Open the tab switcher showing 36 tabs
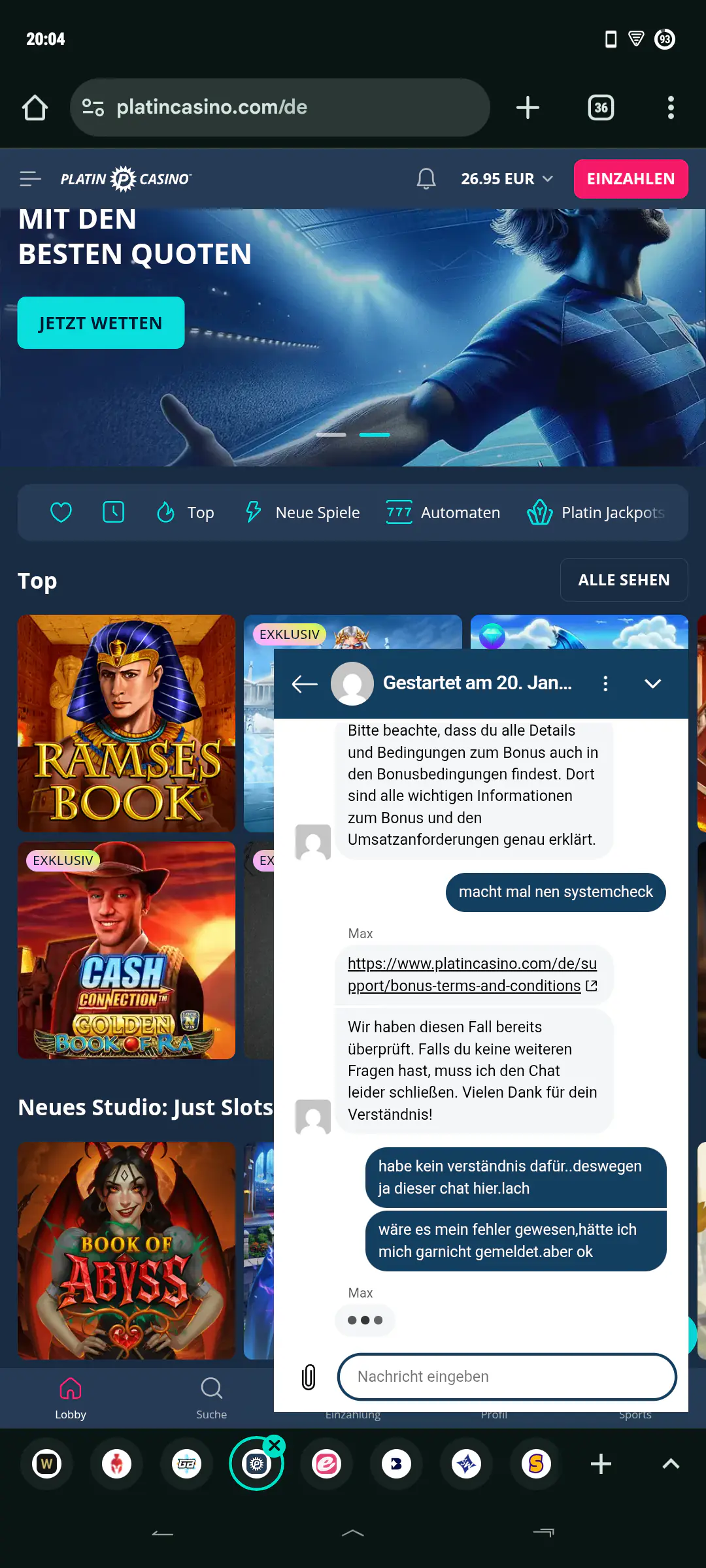706x1568 pixels. tap(601, 108)
